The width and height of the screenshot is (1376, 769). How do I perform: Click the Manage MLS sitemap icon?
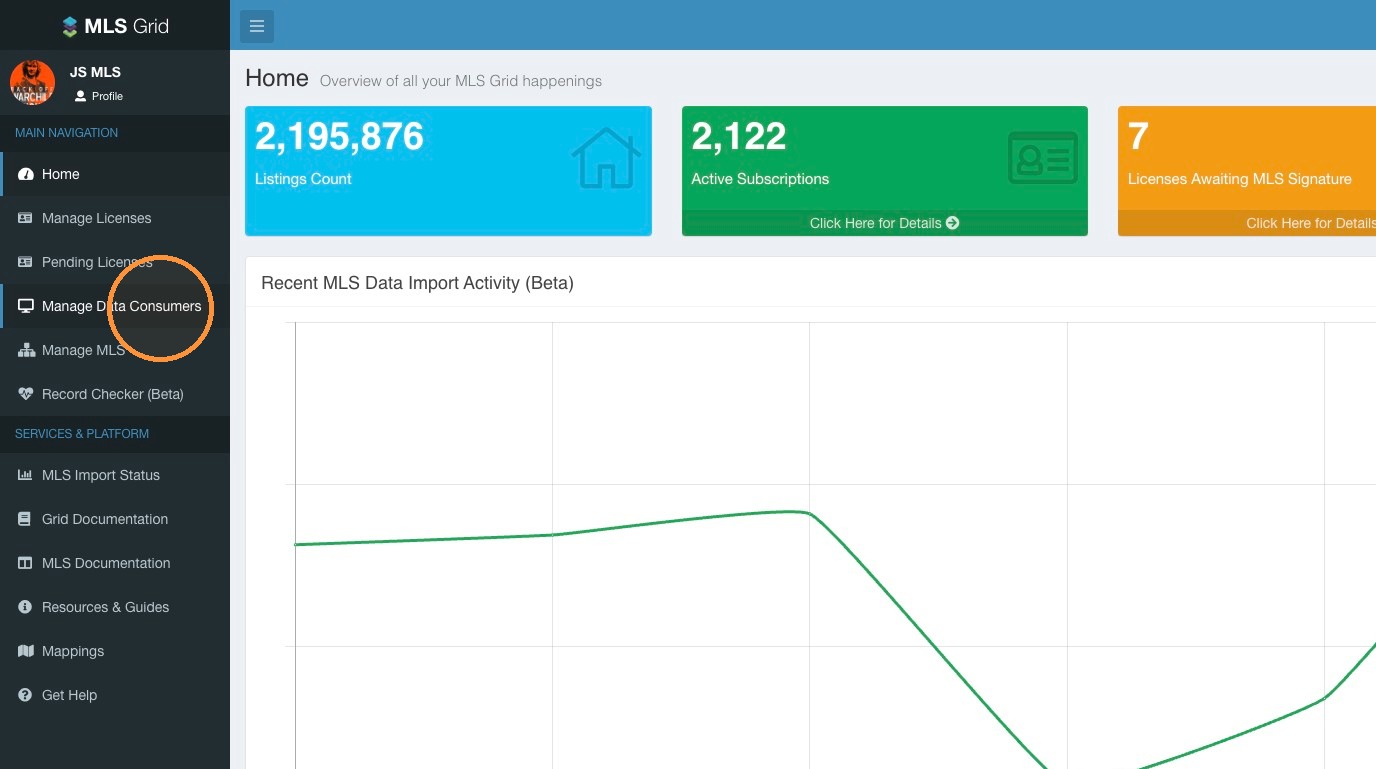[26, 350]
